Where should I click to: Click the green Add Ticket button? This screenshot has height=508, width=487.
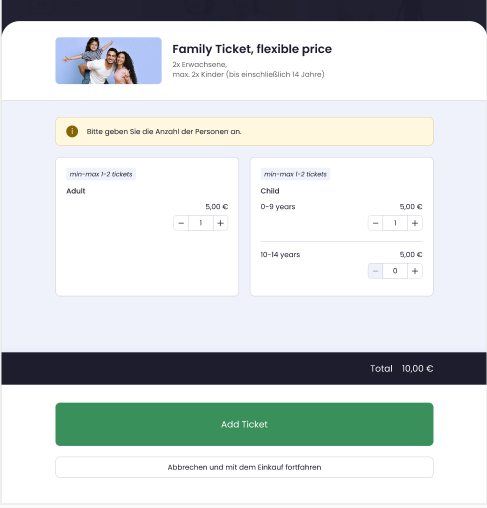244,424
